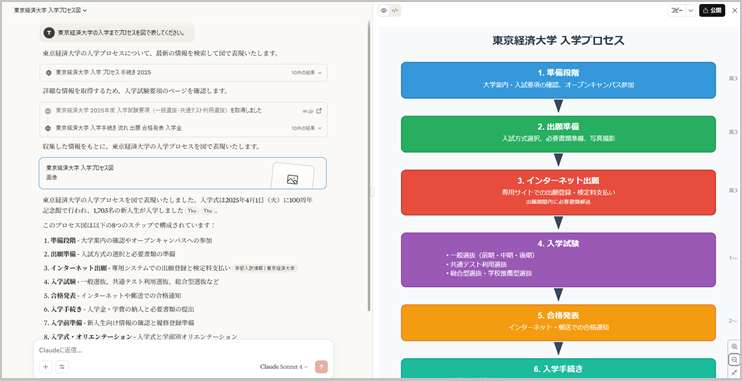
Task: Switch artifact panel to code view
Action: (395, 10)
